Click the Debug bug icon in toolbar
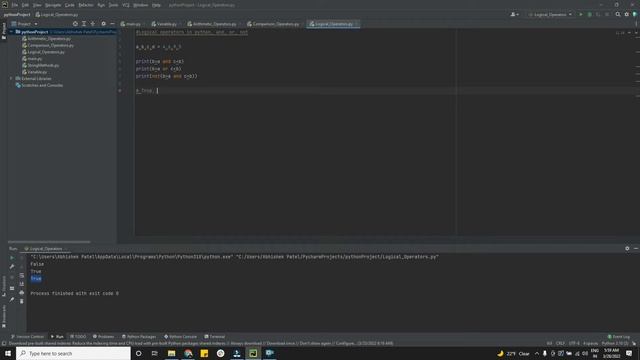 click(x=589, y=15)
